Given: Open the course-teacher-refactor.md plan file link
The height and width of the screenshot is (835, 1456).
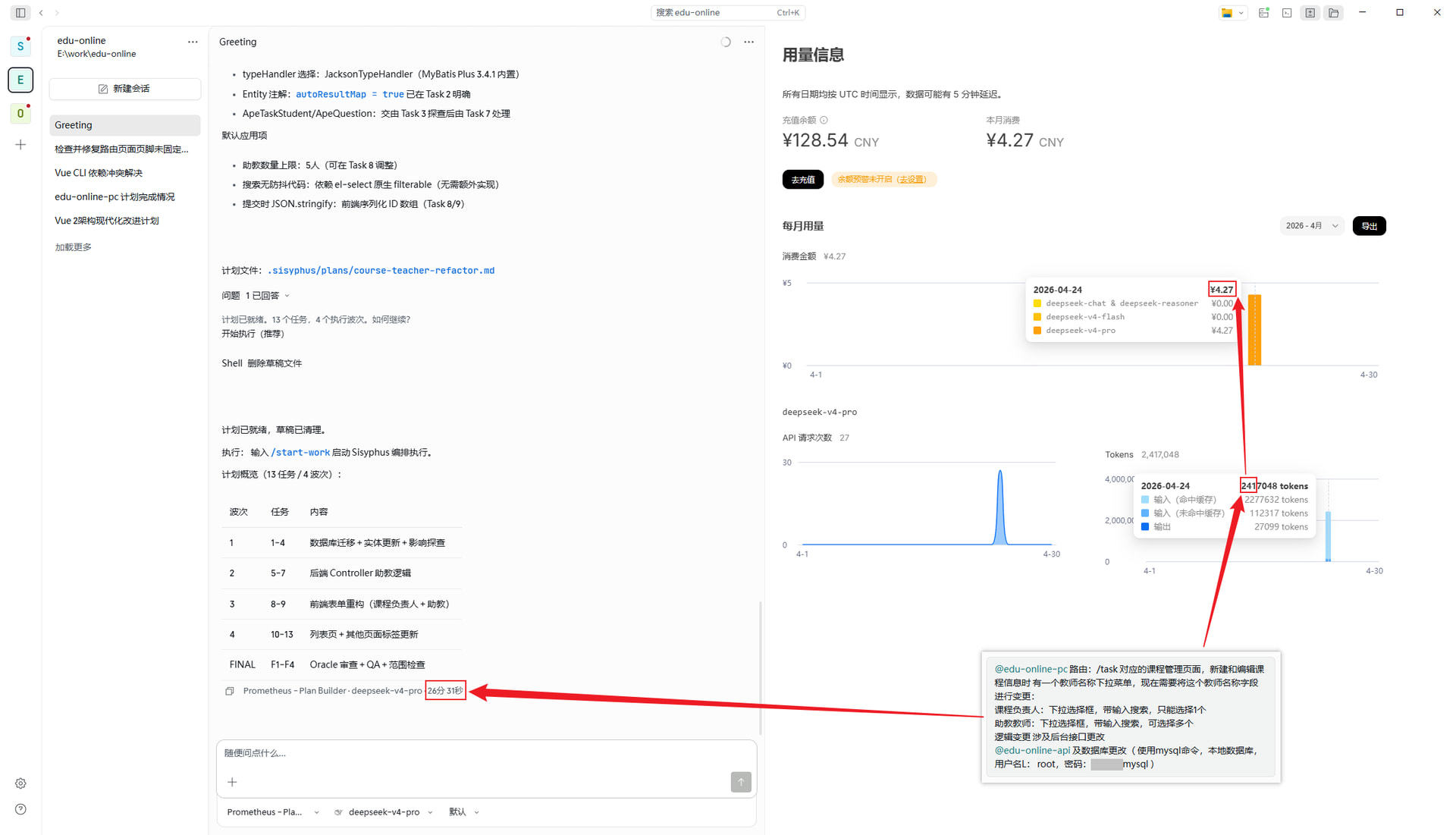Looking at the screenshot, I should (x=381, y=271).
